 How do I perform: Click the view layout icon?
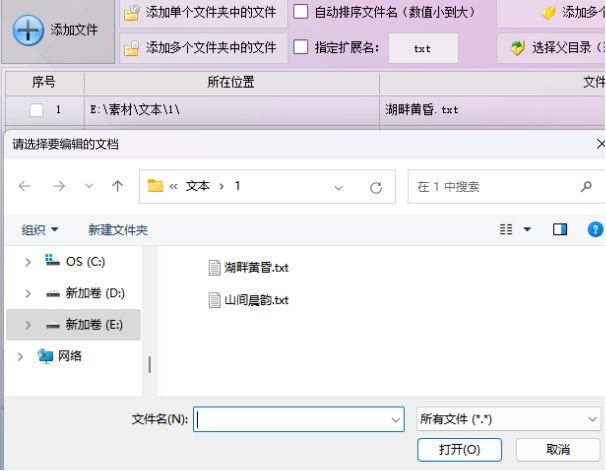coord(508,230)
